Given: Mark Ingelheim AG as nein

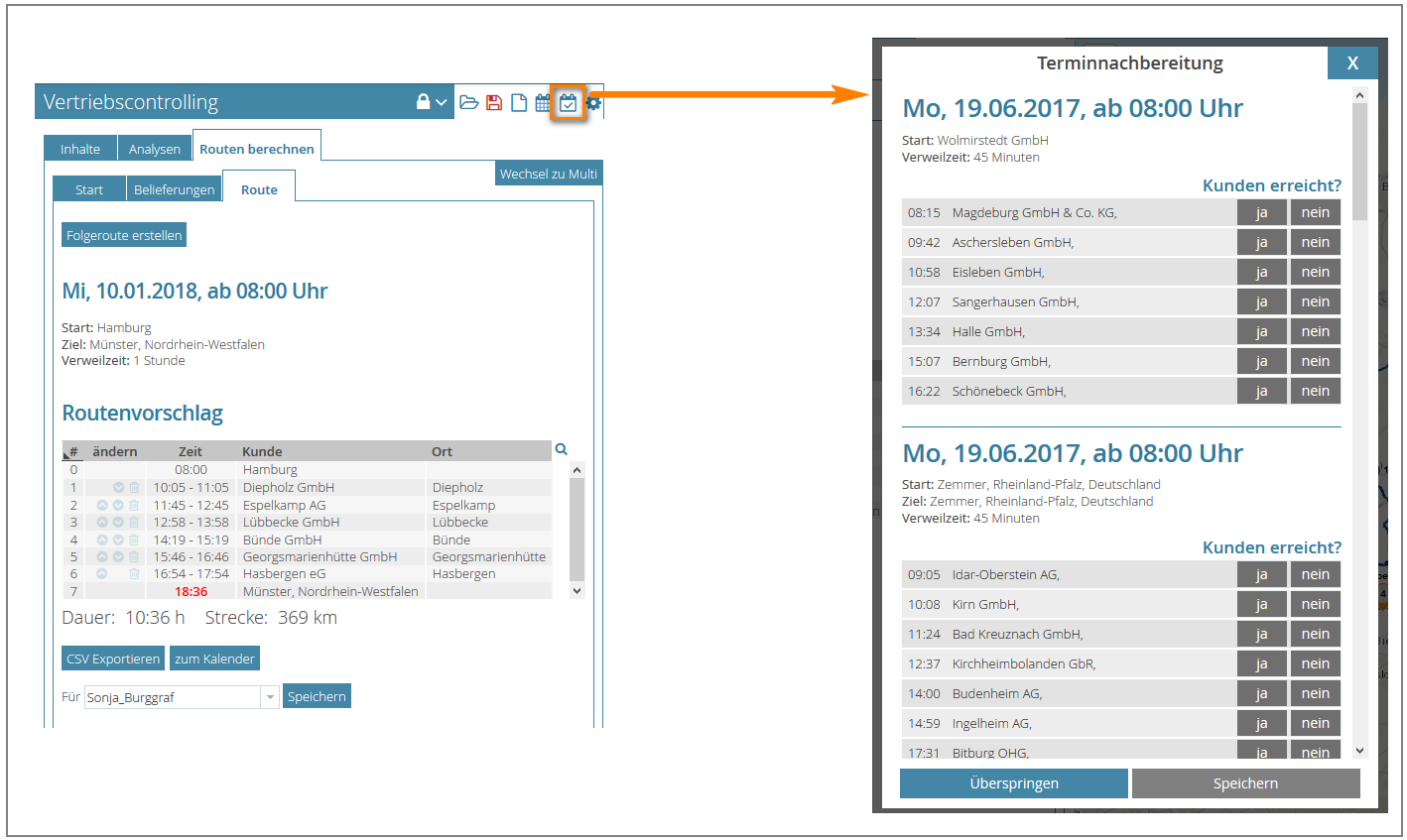Looking at the screenshot, I should [x=1316, y=723].
